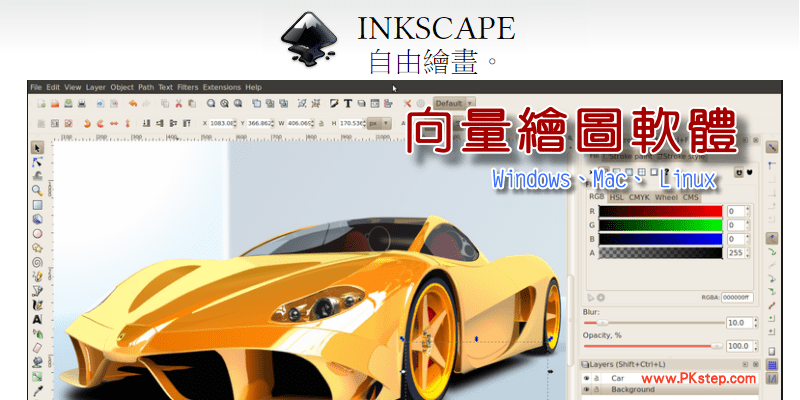
Task: Switch to the Wheel color tab
Action: [x=666, y=197]
